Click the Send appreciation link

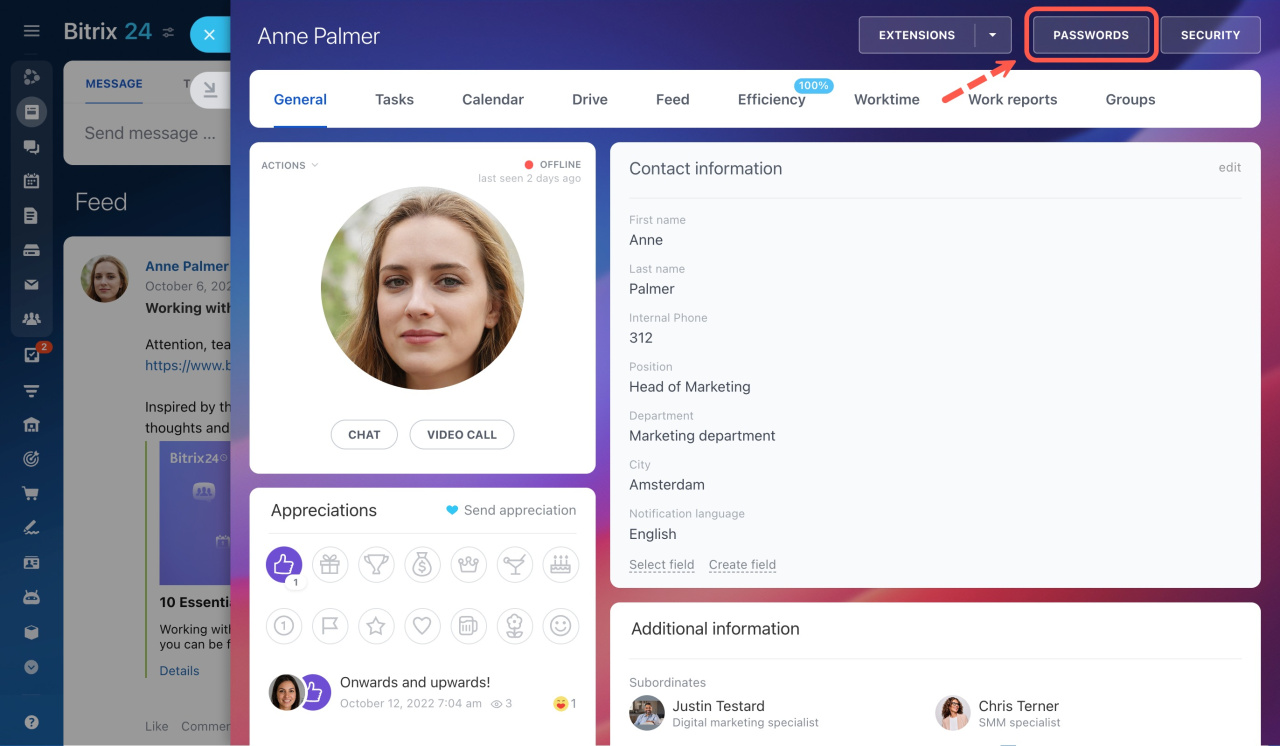point(511,510)
